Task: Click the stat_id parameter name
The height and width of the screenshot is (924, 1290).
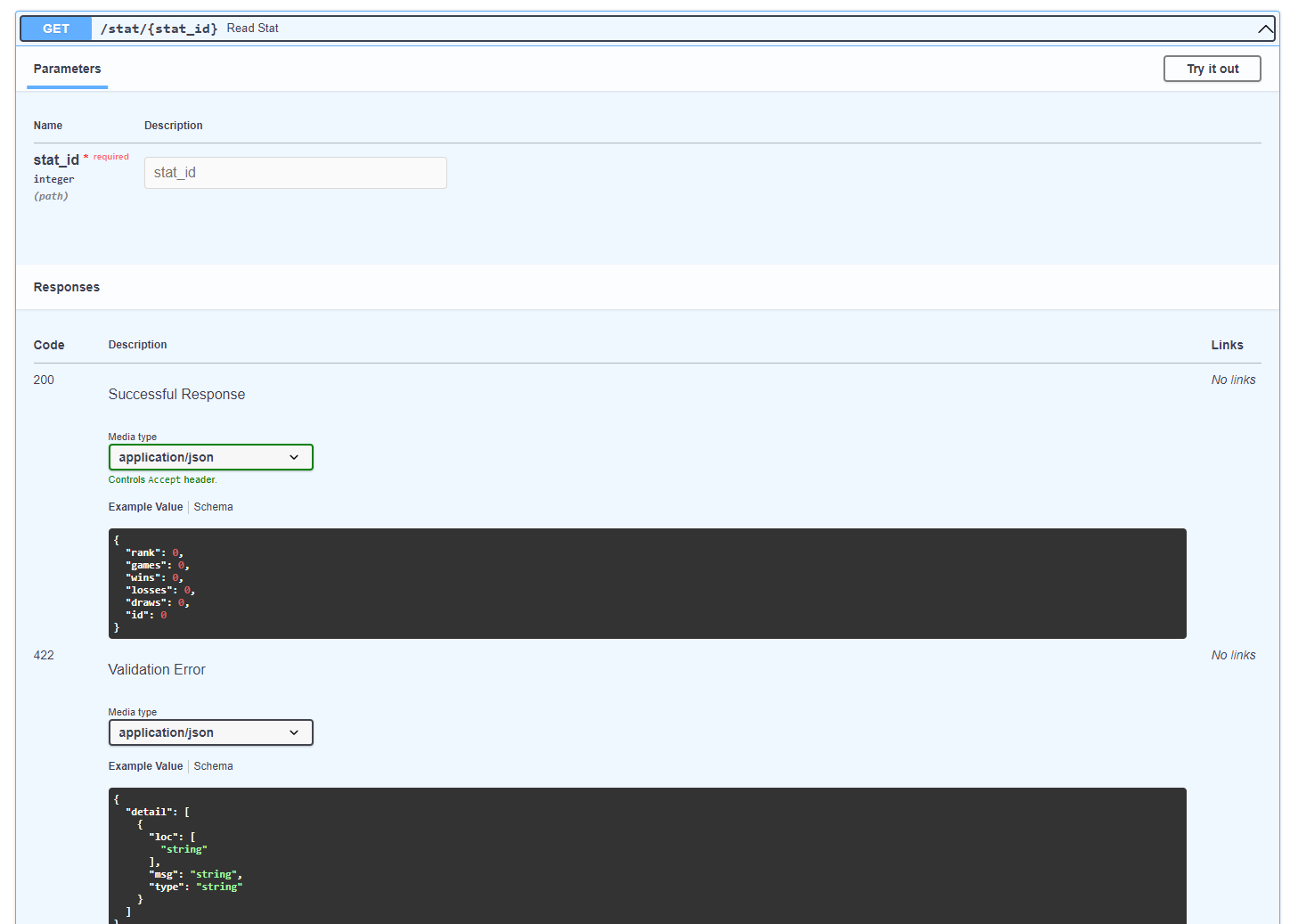Action: point(56,159)
